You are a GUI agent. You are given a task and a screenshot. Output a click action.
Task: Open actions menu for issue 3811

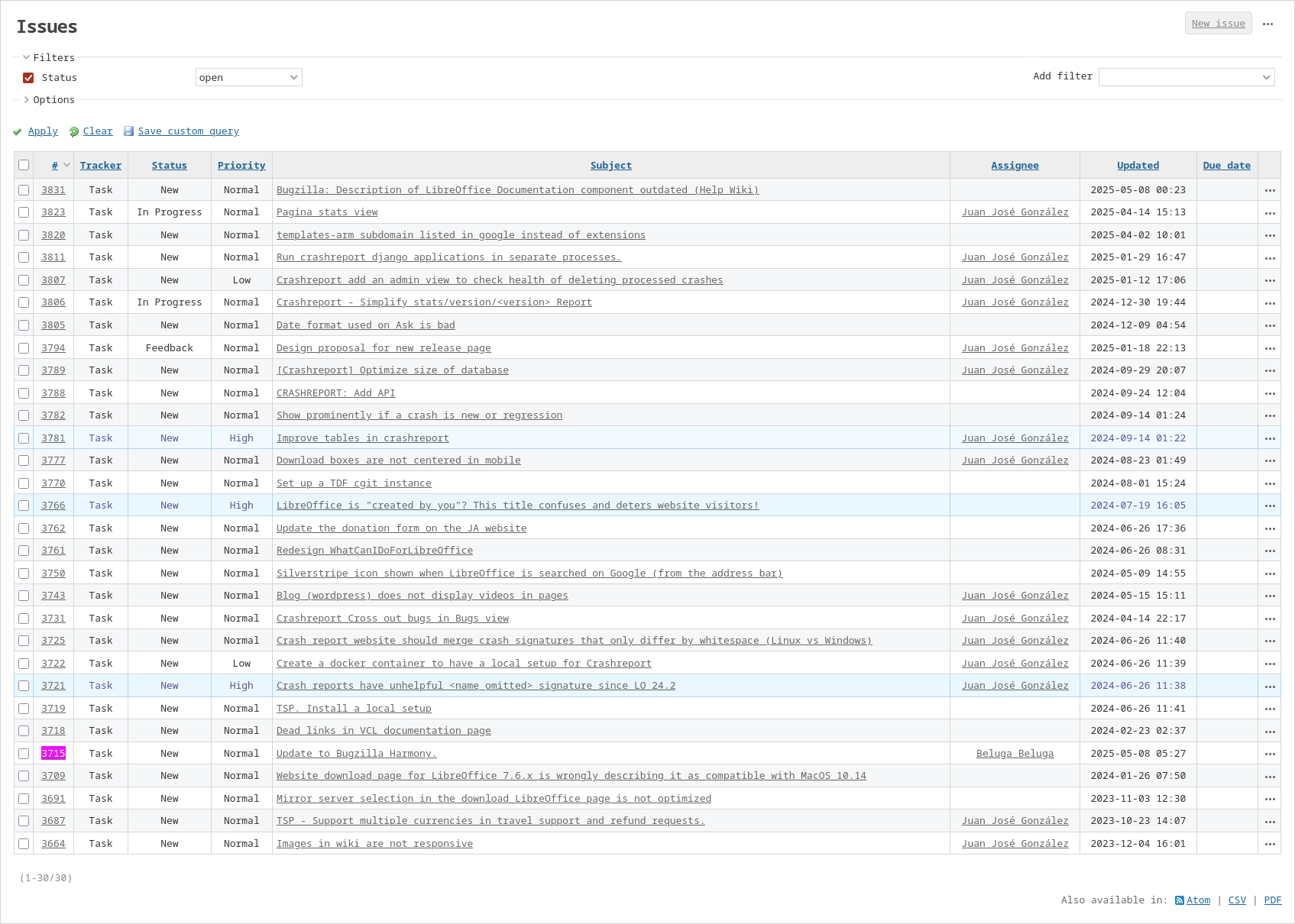[x=1270, y=258]
